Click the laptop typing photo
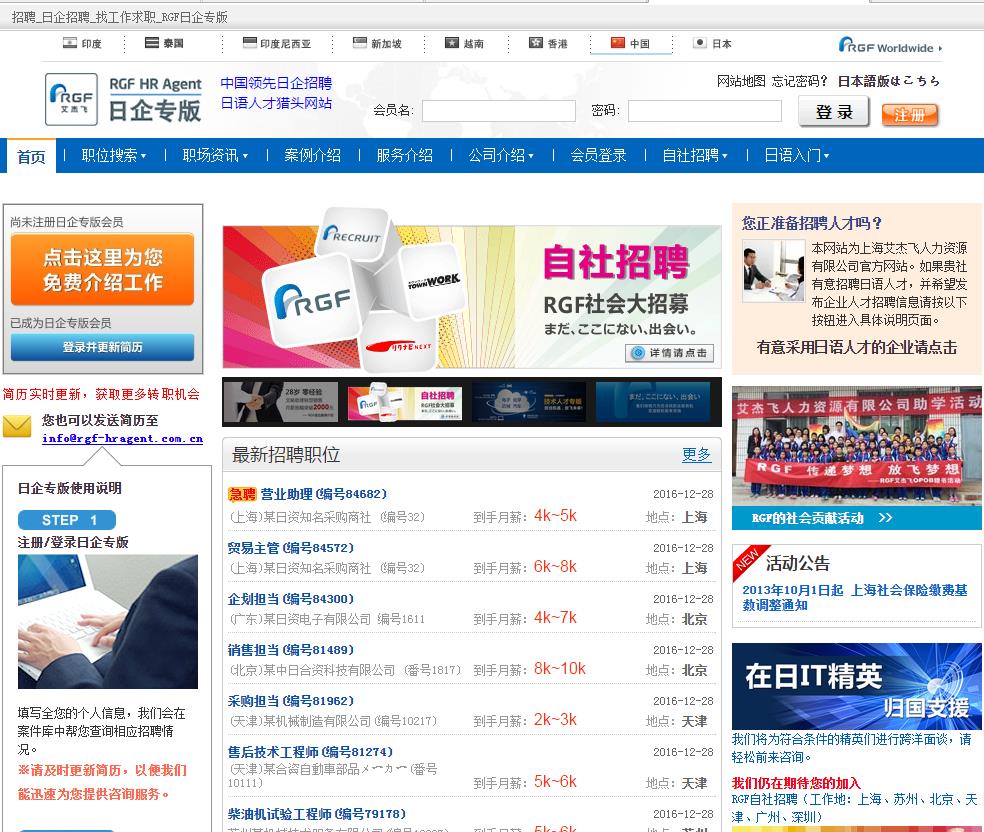Image resolution: width=984 pixels, height=832 pixels. (x=107, y=621)
